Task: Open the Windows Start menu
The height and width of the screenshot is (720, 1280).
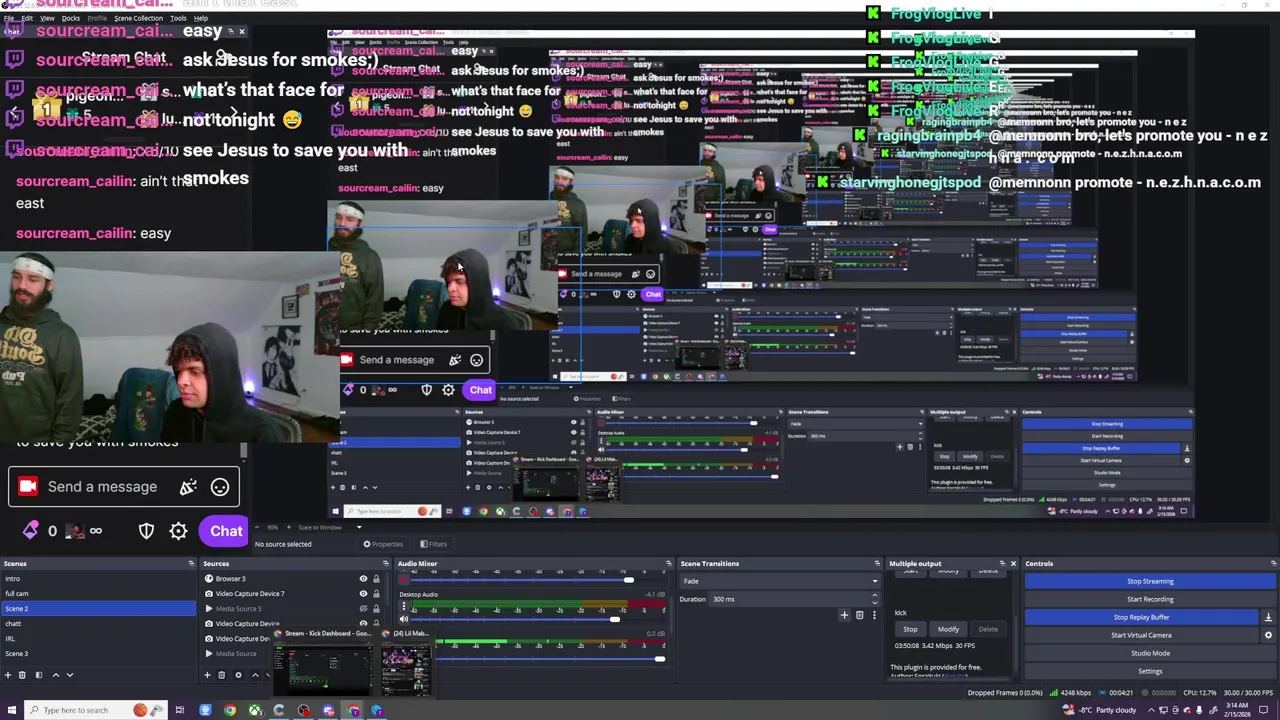Action: [x=11, y=710]
